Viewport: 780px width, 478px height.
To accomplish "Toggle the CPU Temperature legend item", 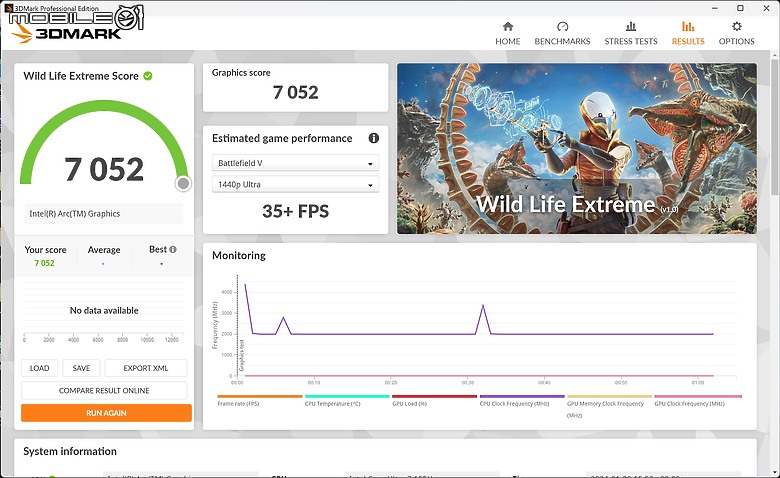I will (x=347, y=400).
